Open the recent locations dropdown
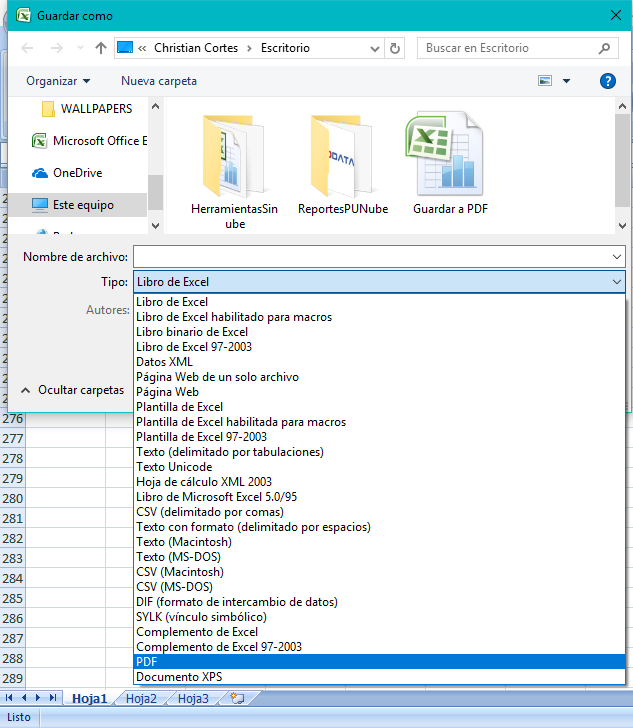 point(80,48)
